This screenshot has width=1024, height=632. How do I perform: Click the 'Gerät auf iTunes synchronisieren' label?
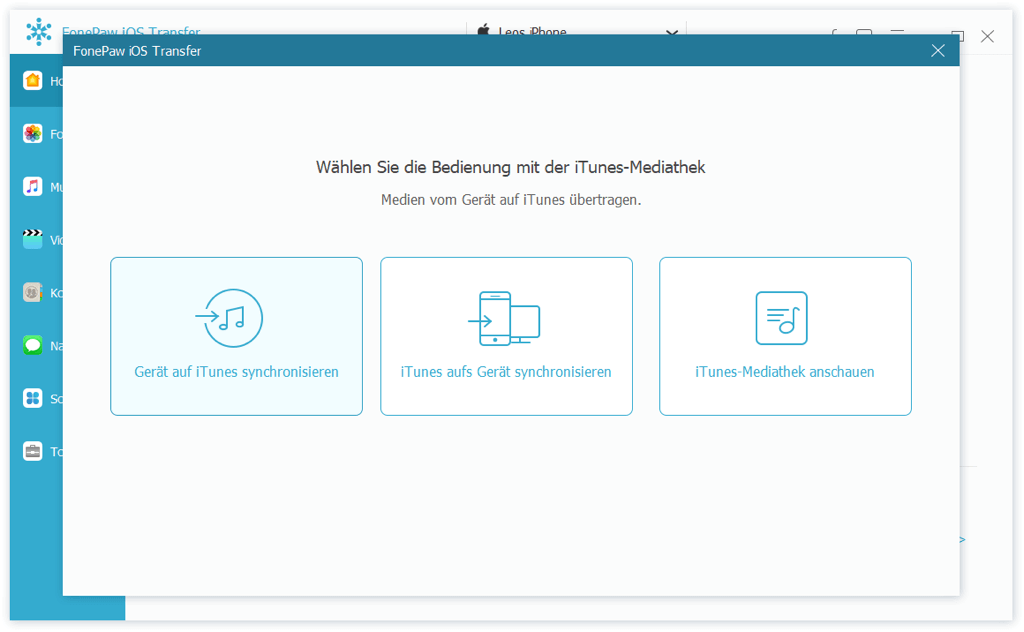[236, 372]
